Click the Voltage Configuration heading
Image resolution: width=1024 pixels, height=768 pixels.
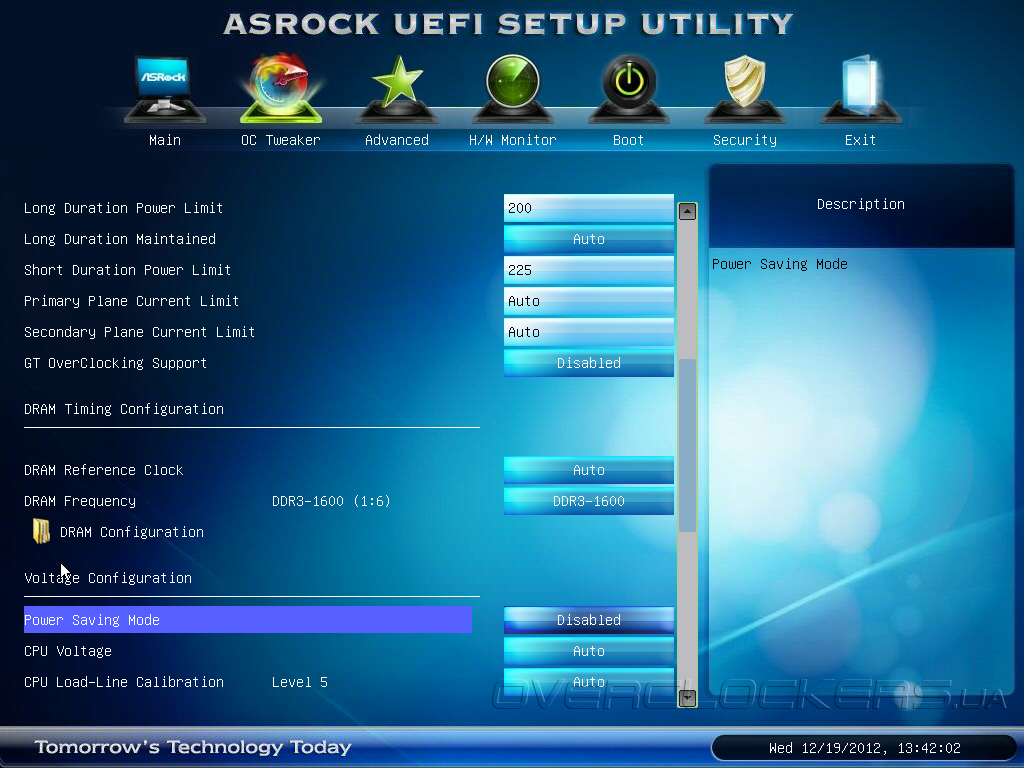click(108, 578)
